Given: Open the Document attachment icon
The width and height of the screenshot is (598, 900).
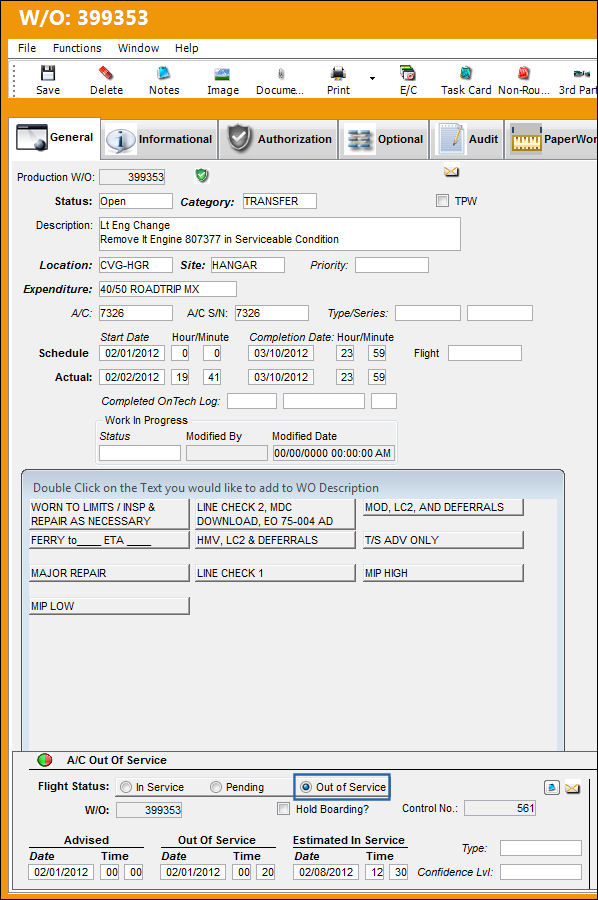Looking at the screenshot, I should [281, 73].
